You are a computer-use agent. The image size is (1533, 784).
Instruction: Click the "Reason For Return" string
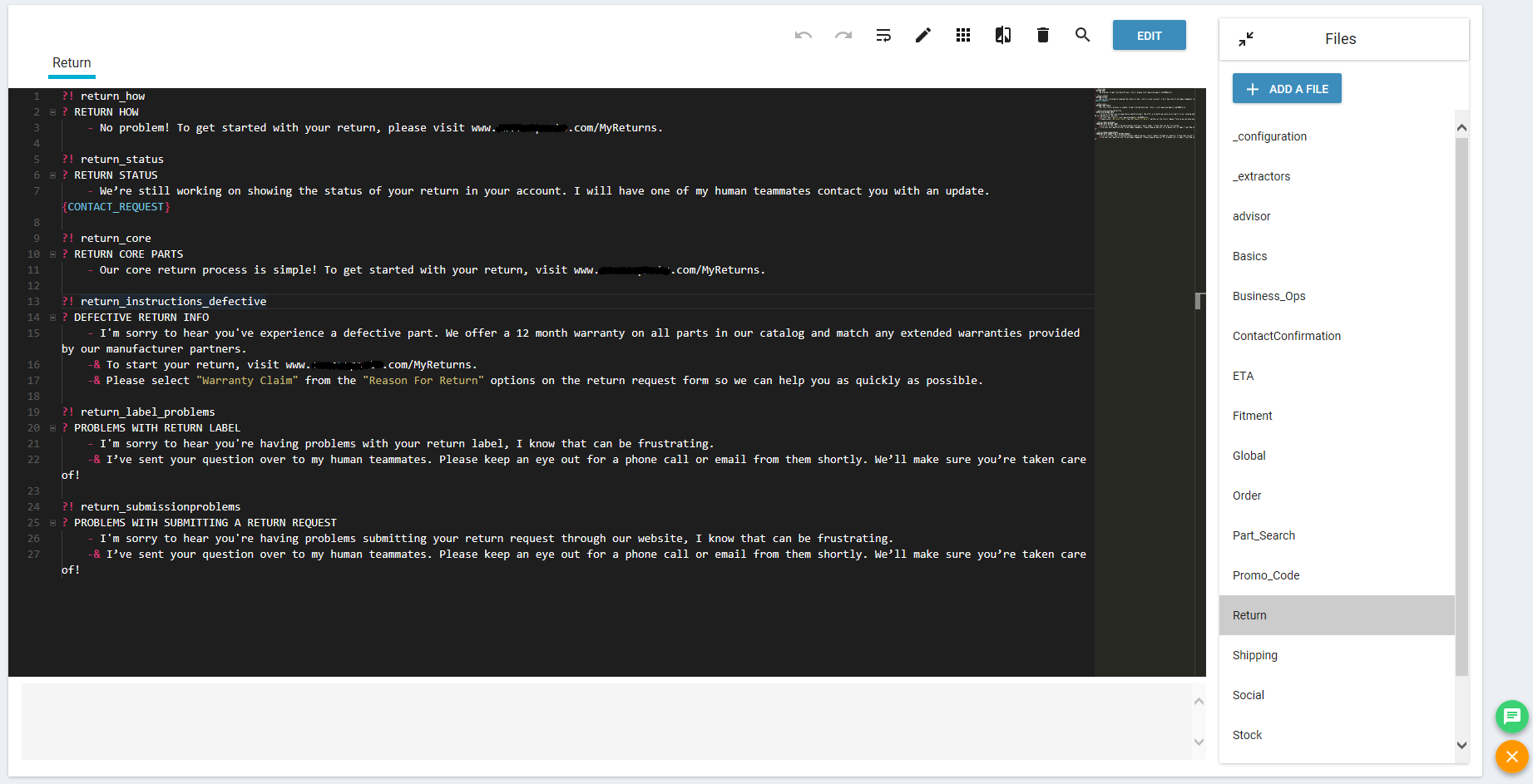tap(423, 381)
